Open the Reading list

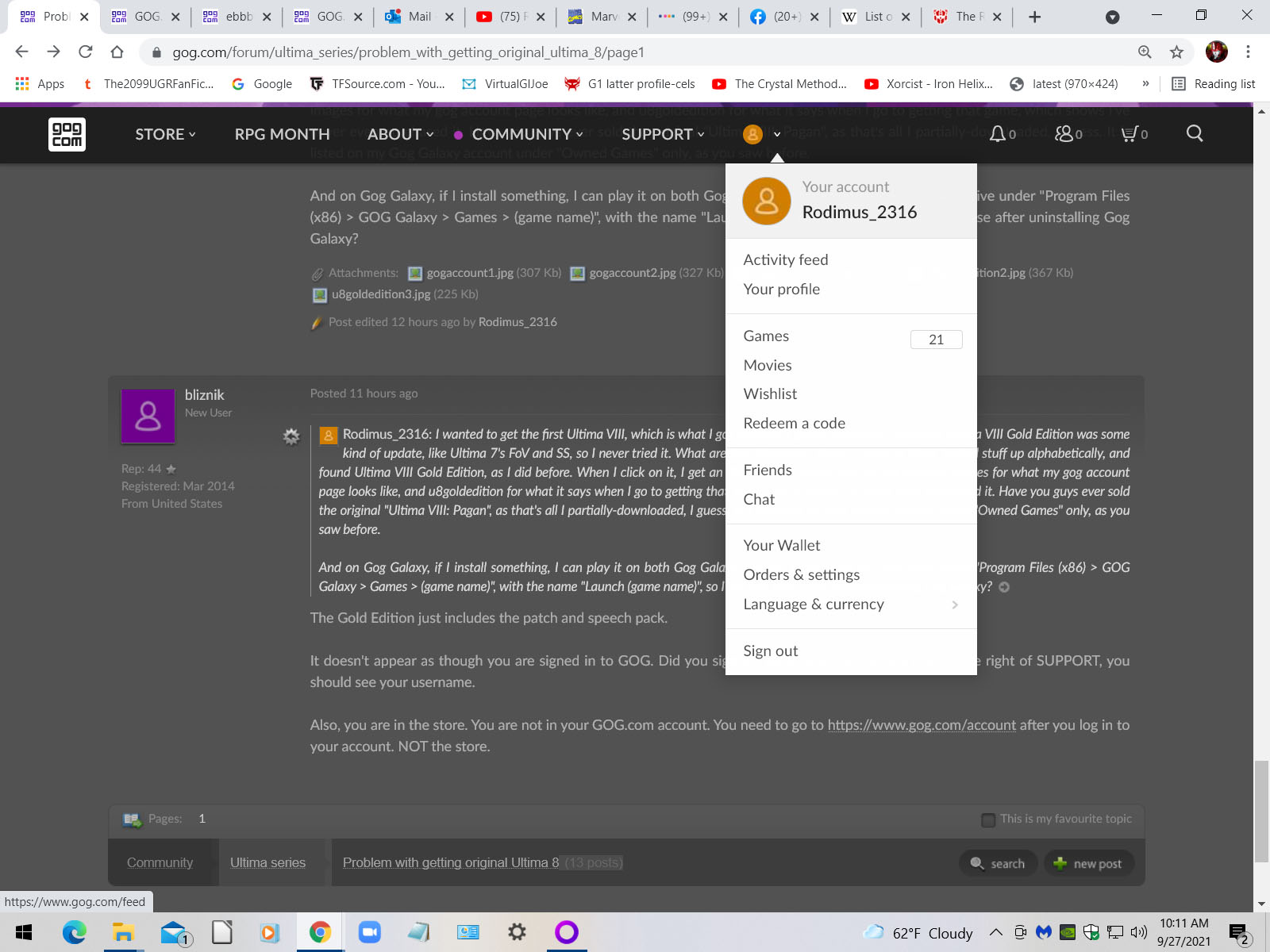pos(1214,84)
